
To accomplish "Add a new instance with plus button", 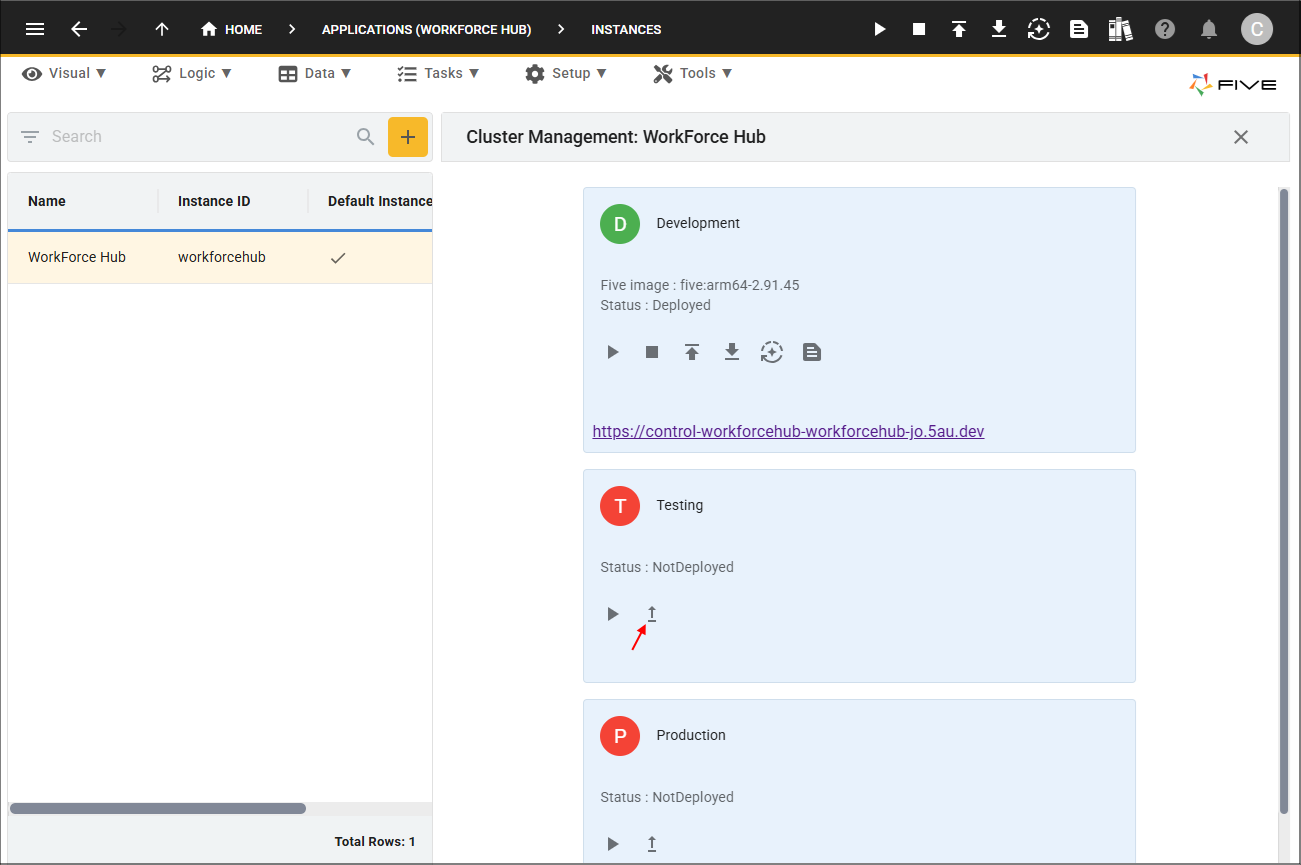I will coord(408,137).
